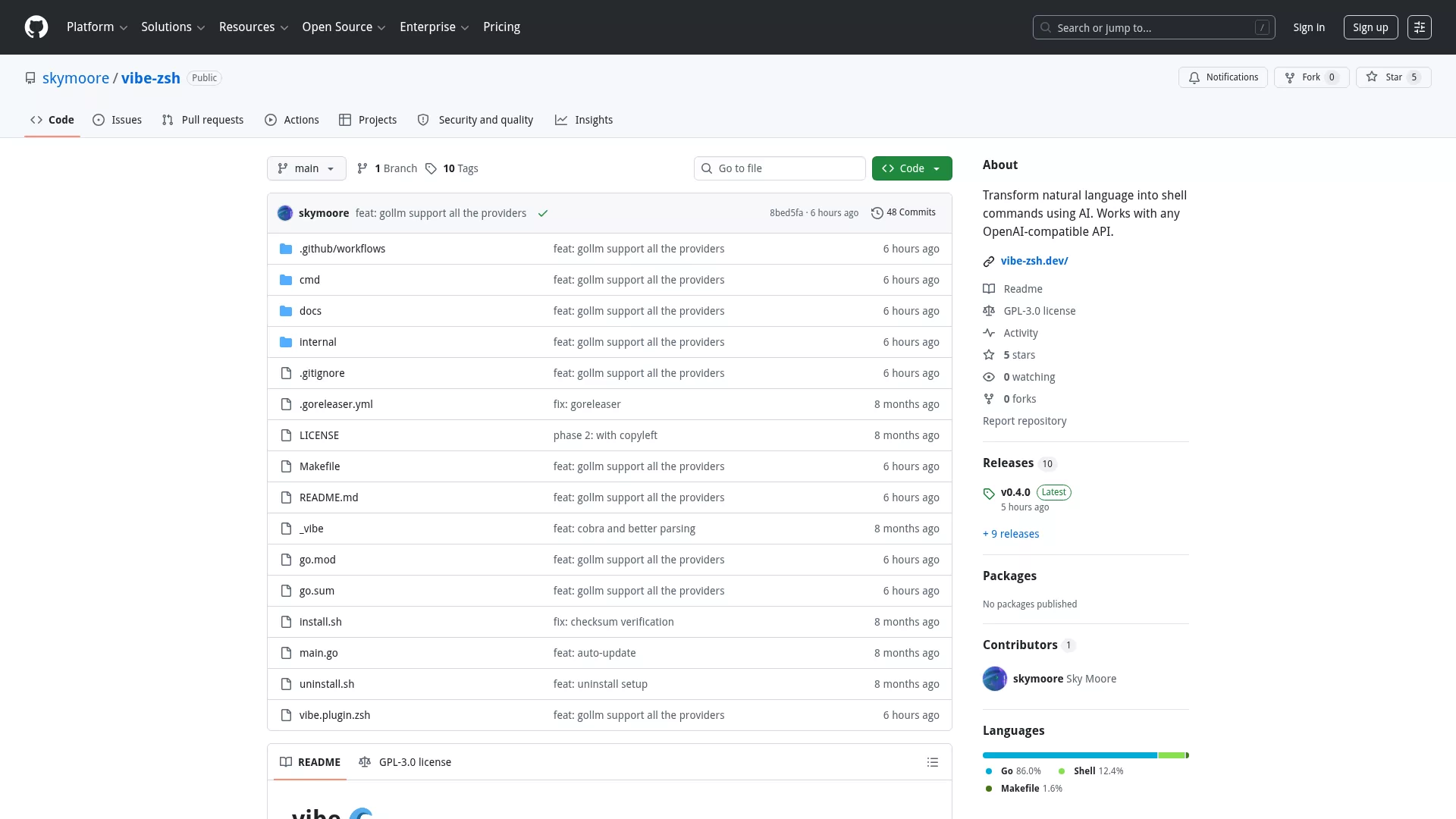This screenshot has width=1456, height=819.
Task: Click the Makefile file icon
Action: (x=286, y=466)
